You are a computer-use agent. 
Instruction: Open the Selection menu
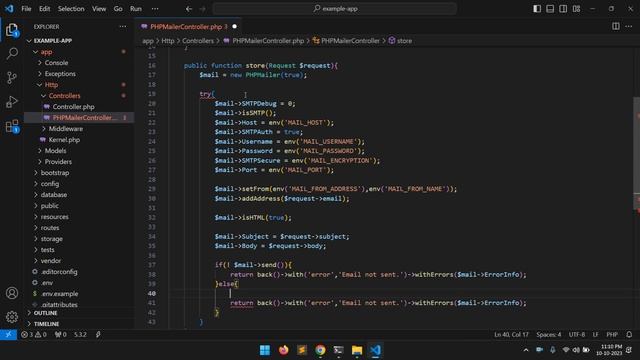click(x=71, y=9)
